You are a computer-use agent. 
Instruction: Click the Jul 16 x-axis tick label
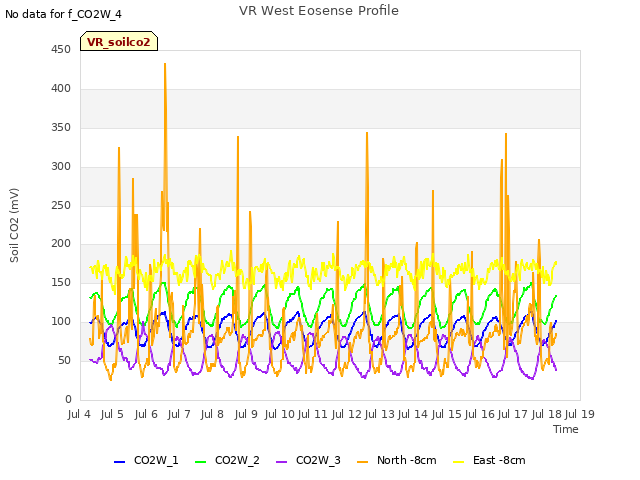pos(480,414)
